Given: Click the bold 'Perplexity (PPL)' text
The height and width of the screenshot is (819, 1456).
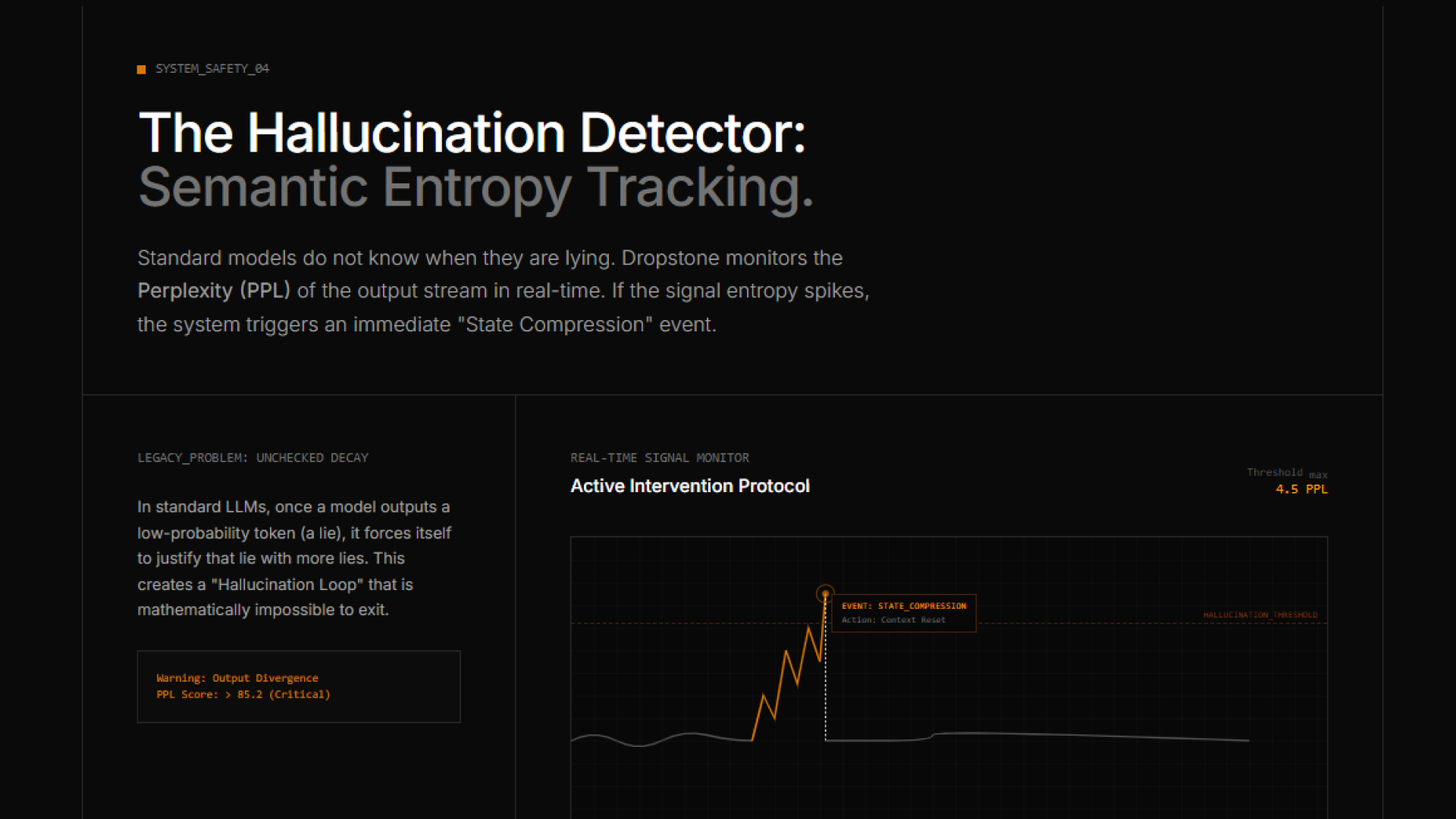Looking at the screenshot, I should pos(213,291).
